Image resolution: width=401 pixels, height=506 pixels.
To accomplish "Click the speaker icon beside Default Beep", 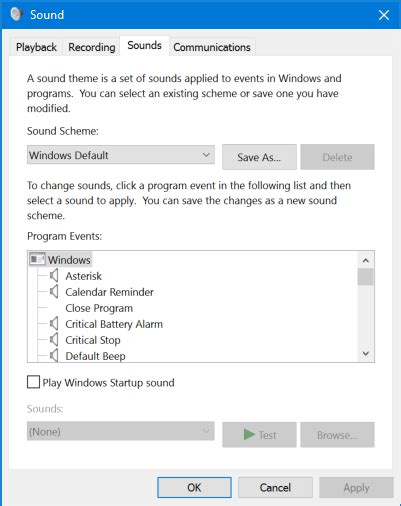I will (54, 356).
